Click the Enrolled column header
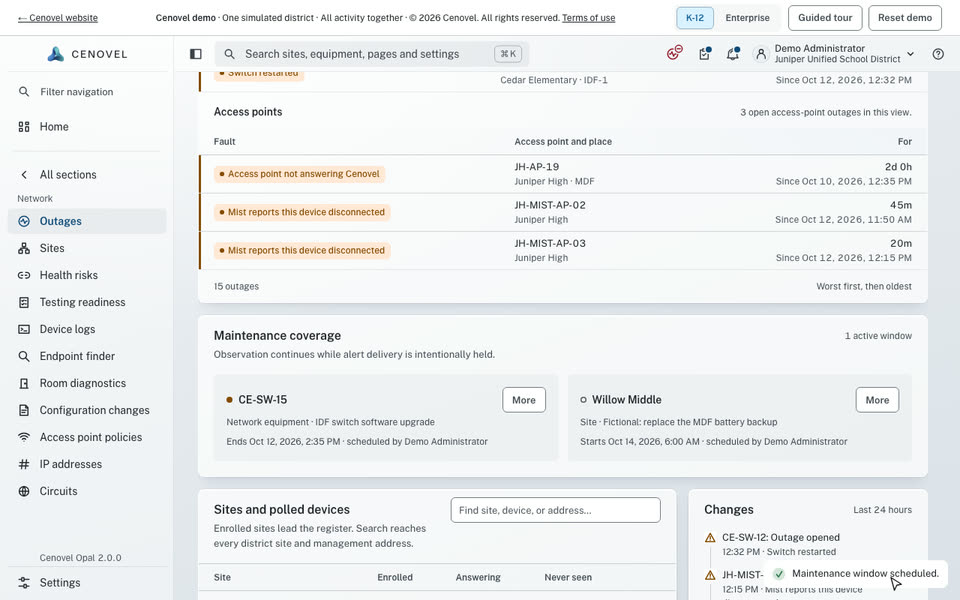 pos(395,577)
